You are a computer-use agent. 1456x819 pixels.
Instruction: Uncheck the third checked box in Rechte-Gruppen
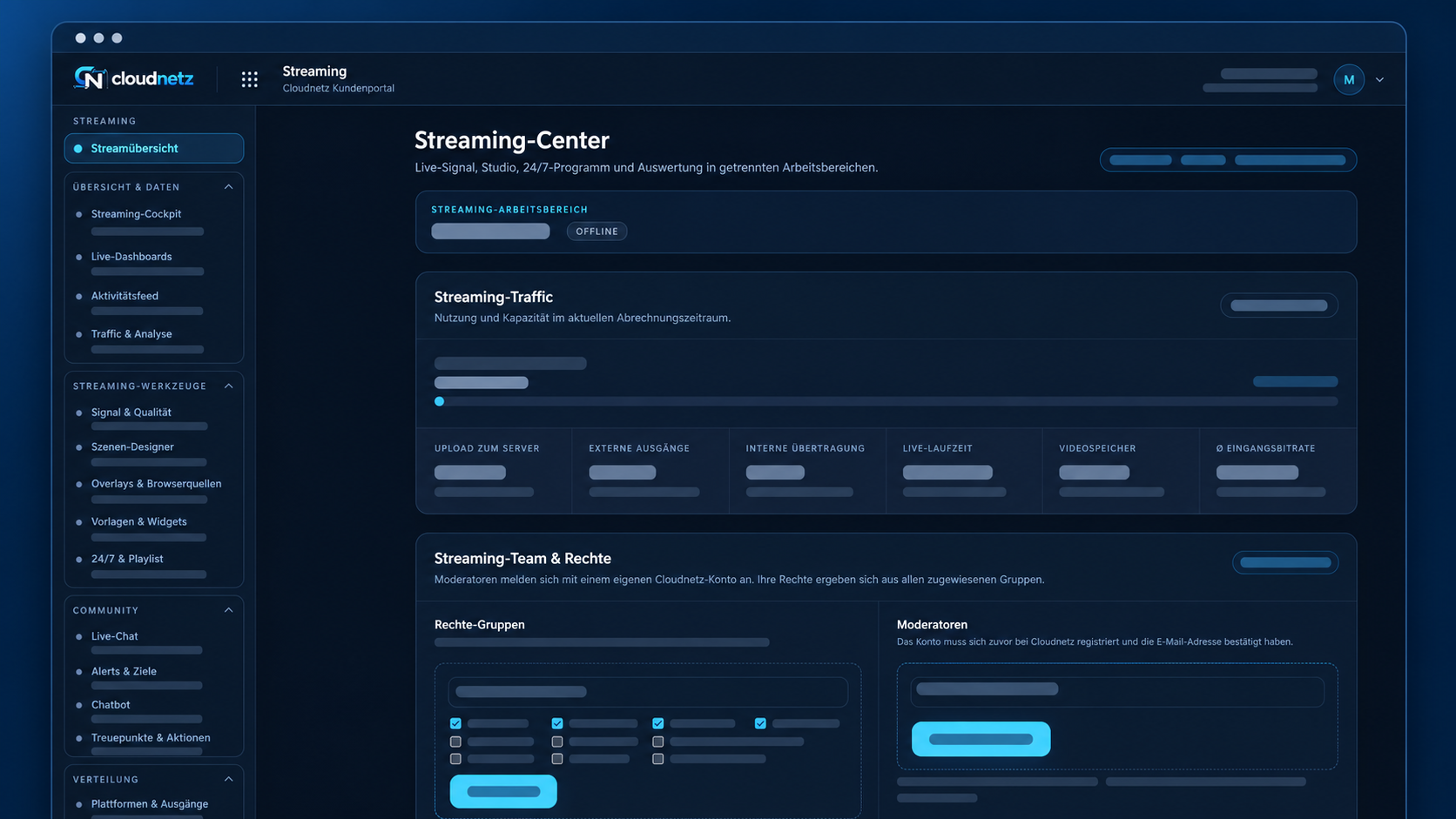tap(658, 723)
